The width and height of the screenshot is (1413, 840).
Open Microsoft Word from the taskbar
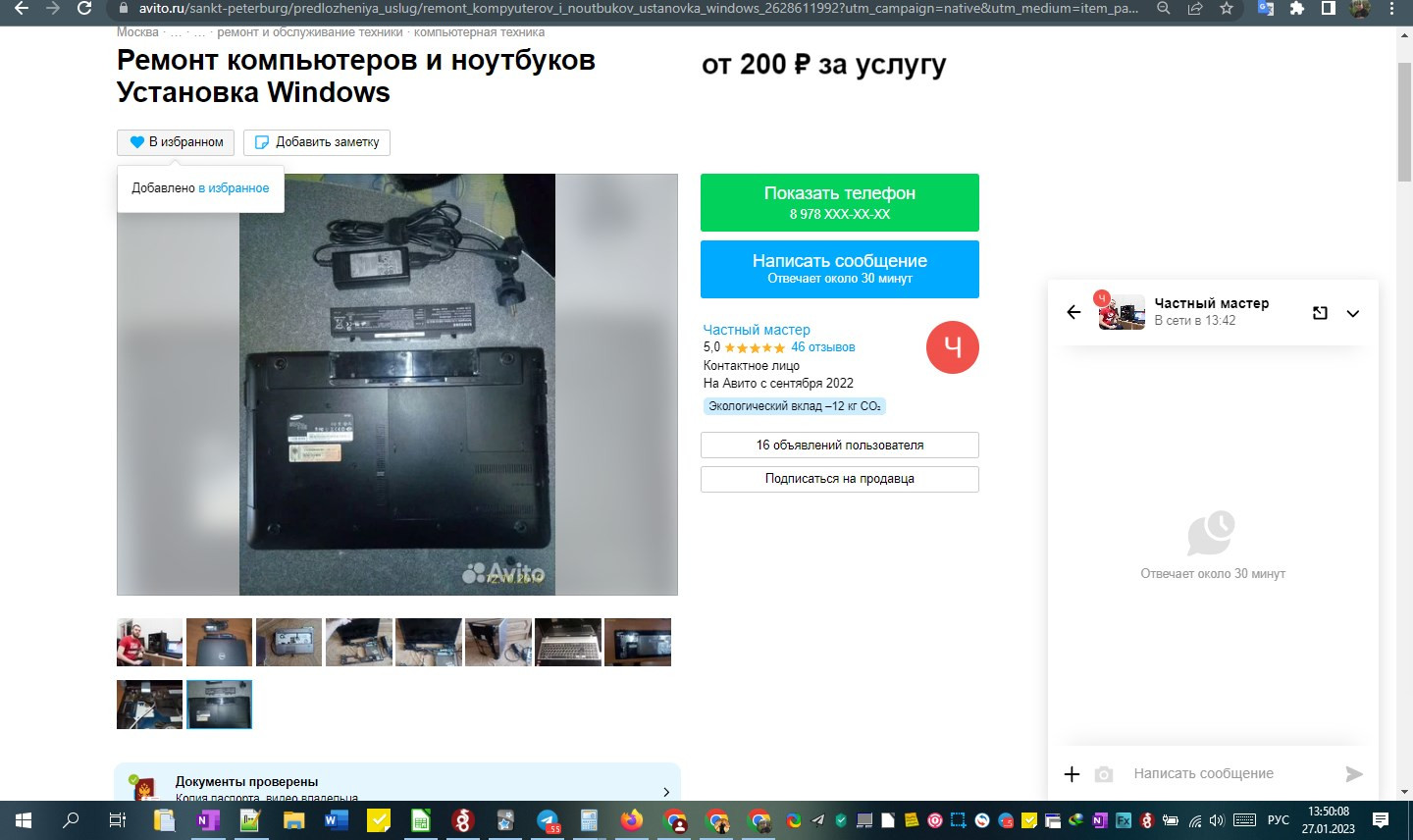[336, 820]
